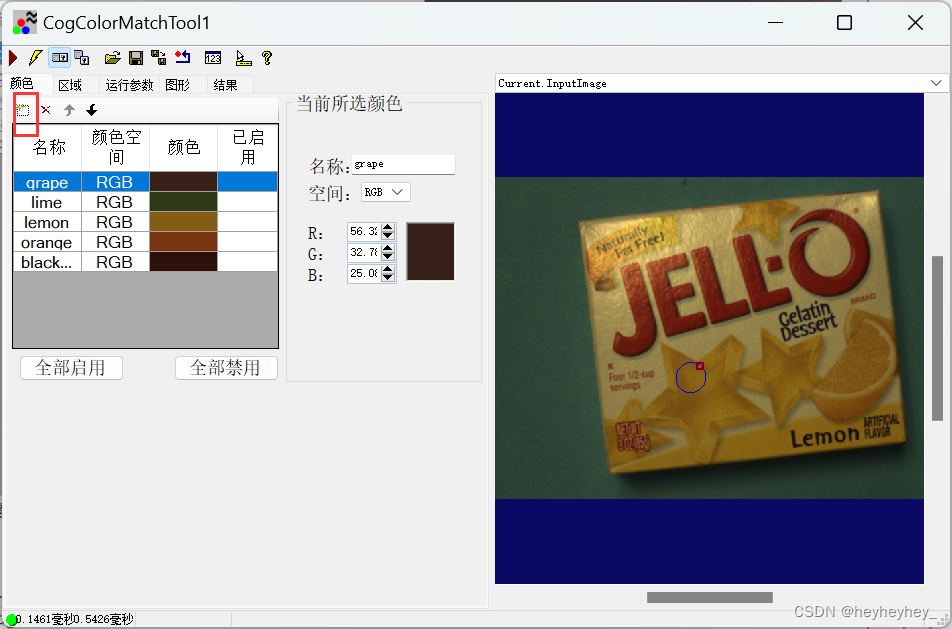952x629 pixels.
Task: Click the CogColorMatchTool1 window icon
Action: (x=24, y=22)
